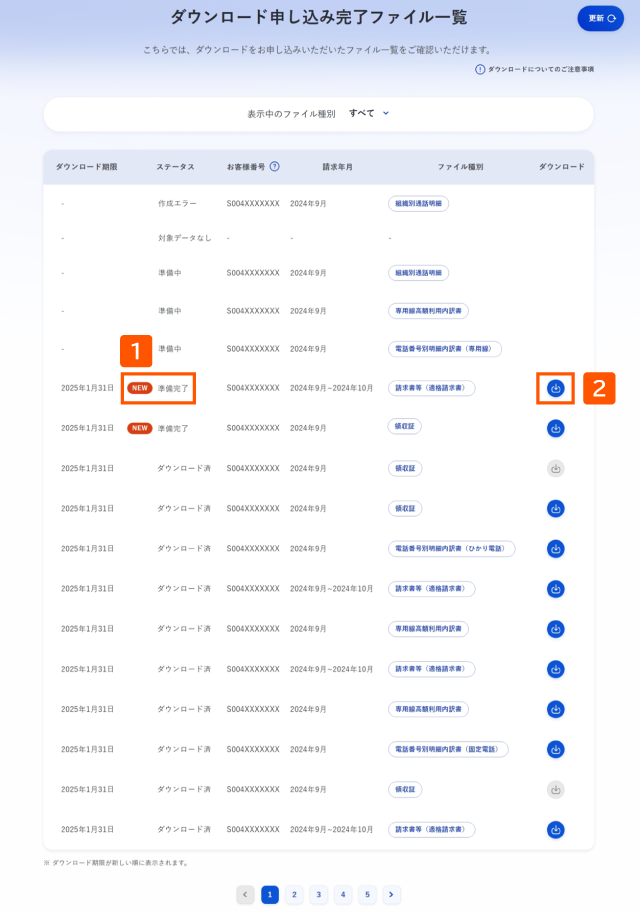The image size is (640, 912).
Task: Select page 4 in pagination
Action: (343, 895)
